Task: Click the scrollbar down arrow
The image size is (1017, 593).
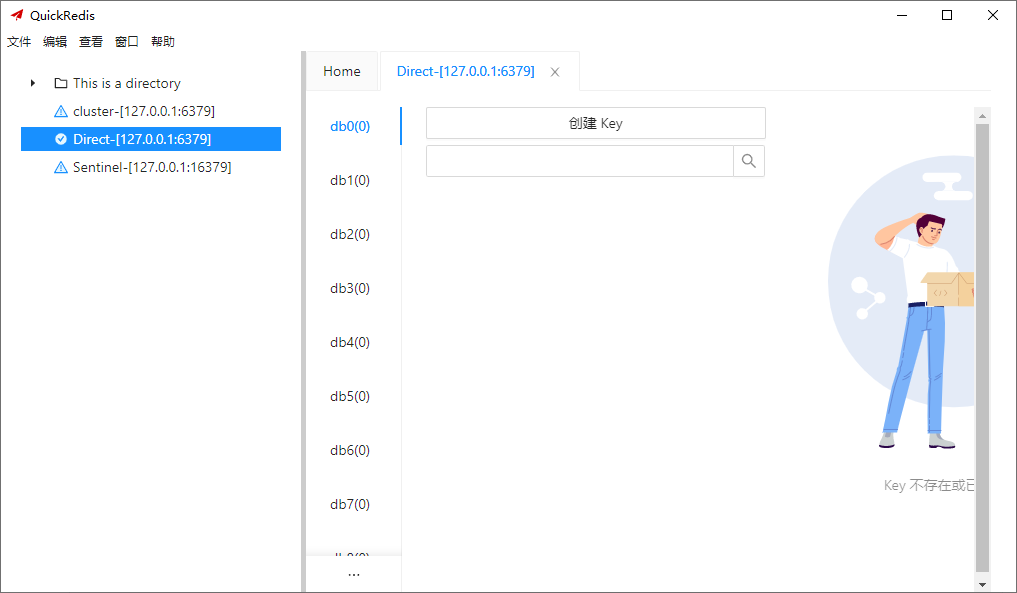Action: coord(982,584)
